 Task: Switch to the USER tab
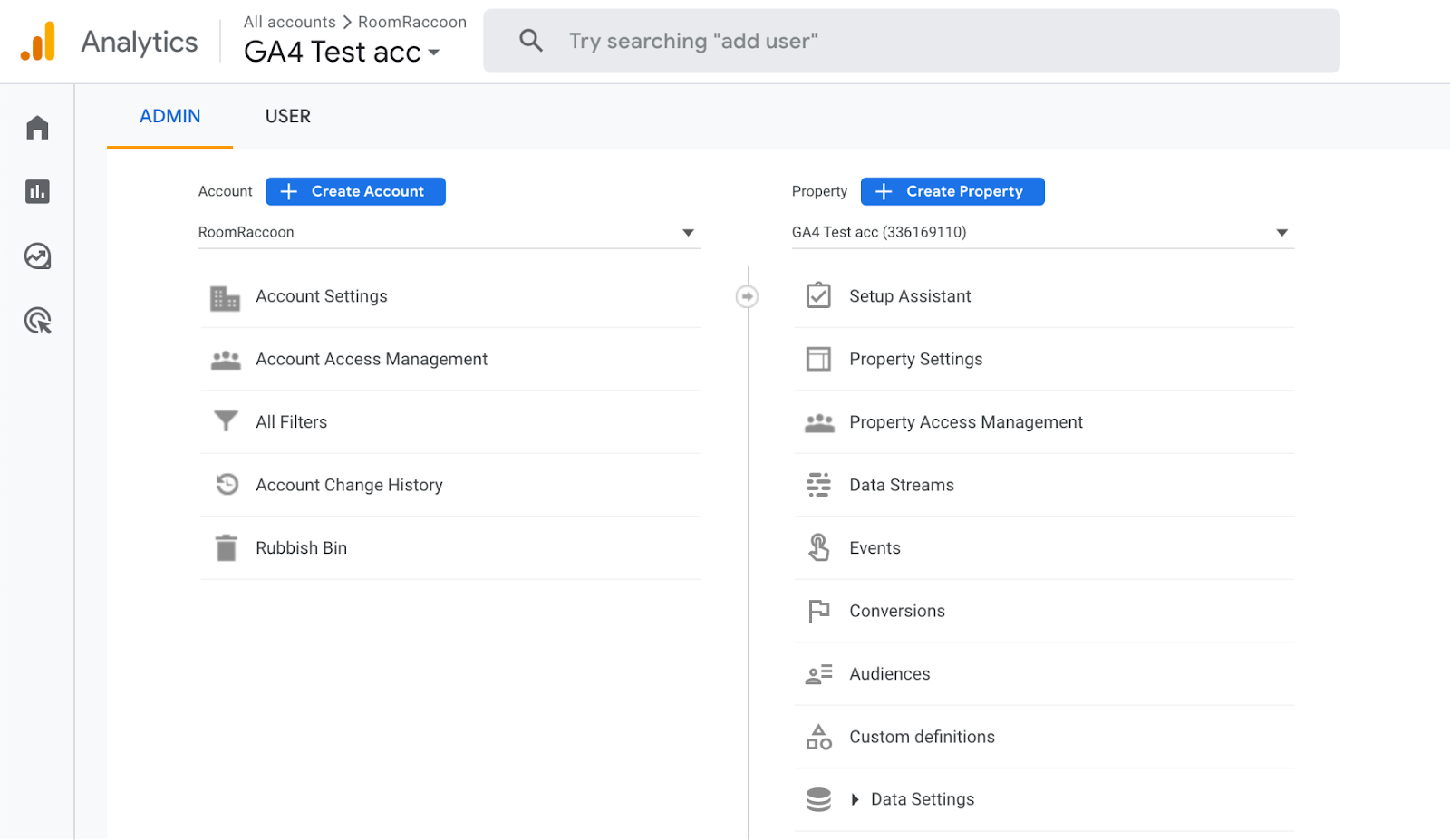click(288, 116)
